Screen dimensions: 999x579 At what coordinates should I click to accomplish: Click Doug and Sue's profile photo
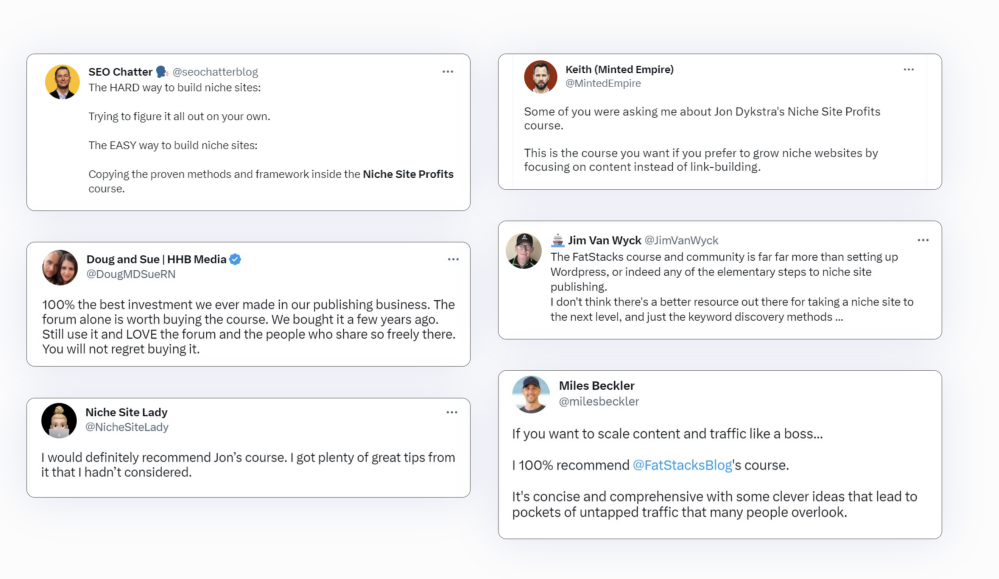pos(60,267)
